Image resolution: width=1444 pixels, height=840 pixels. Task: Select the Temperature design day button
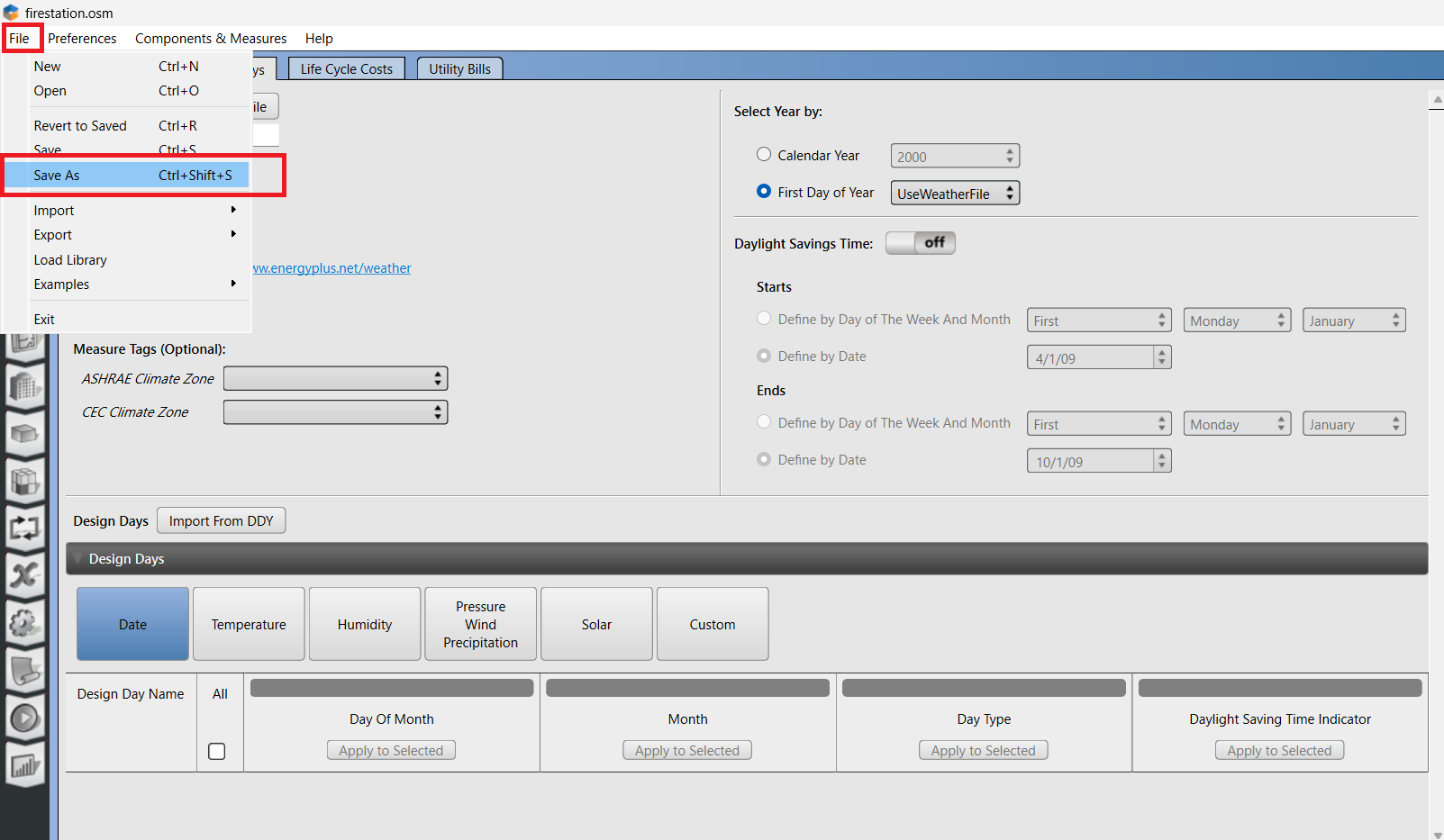[x=249, y=625]
